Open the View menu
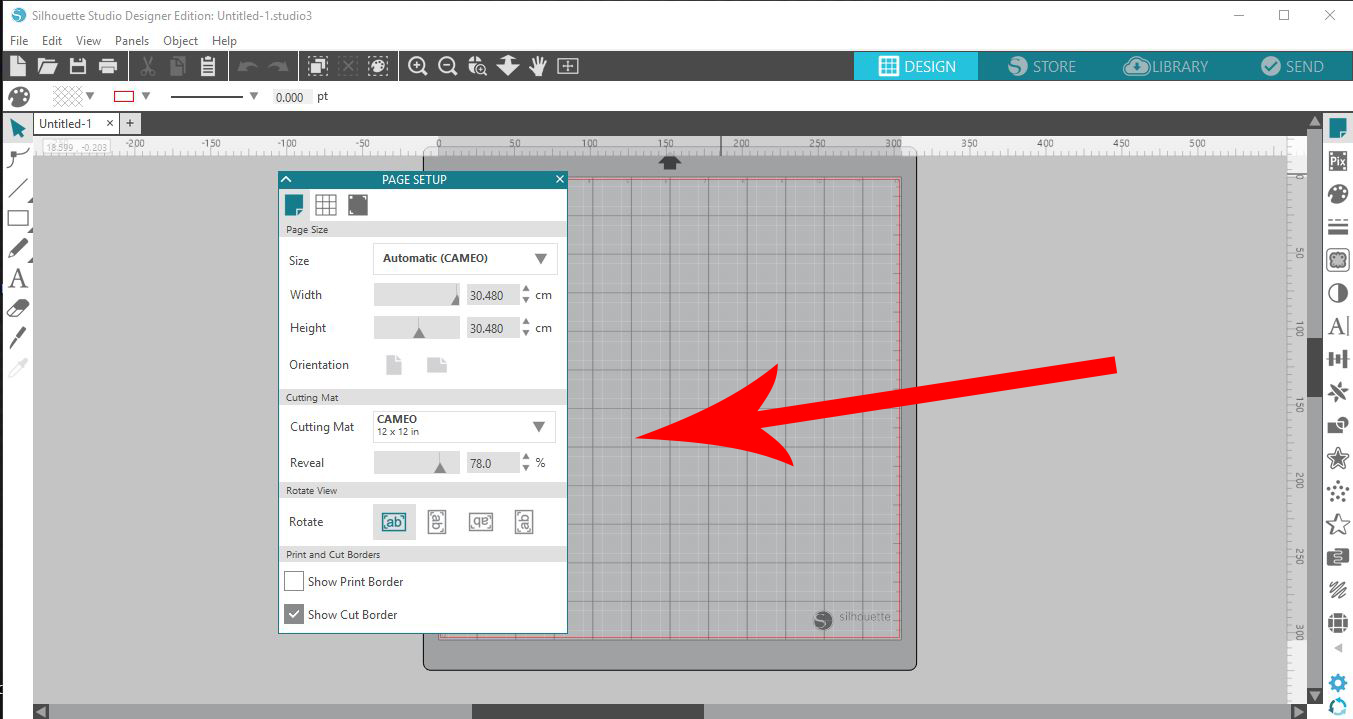 (88, 41)
